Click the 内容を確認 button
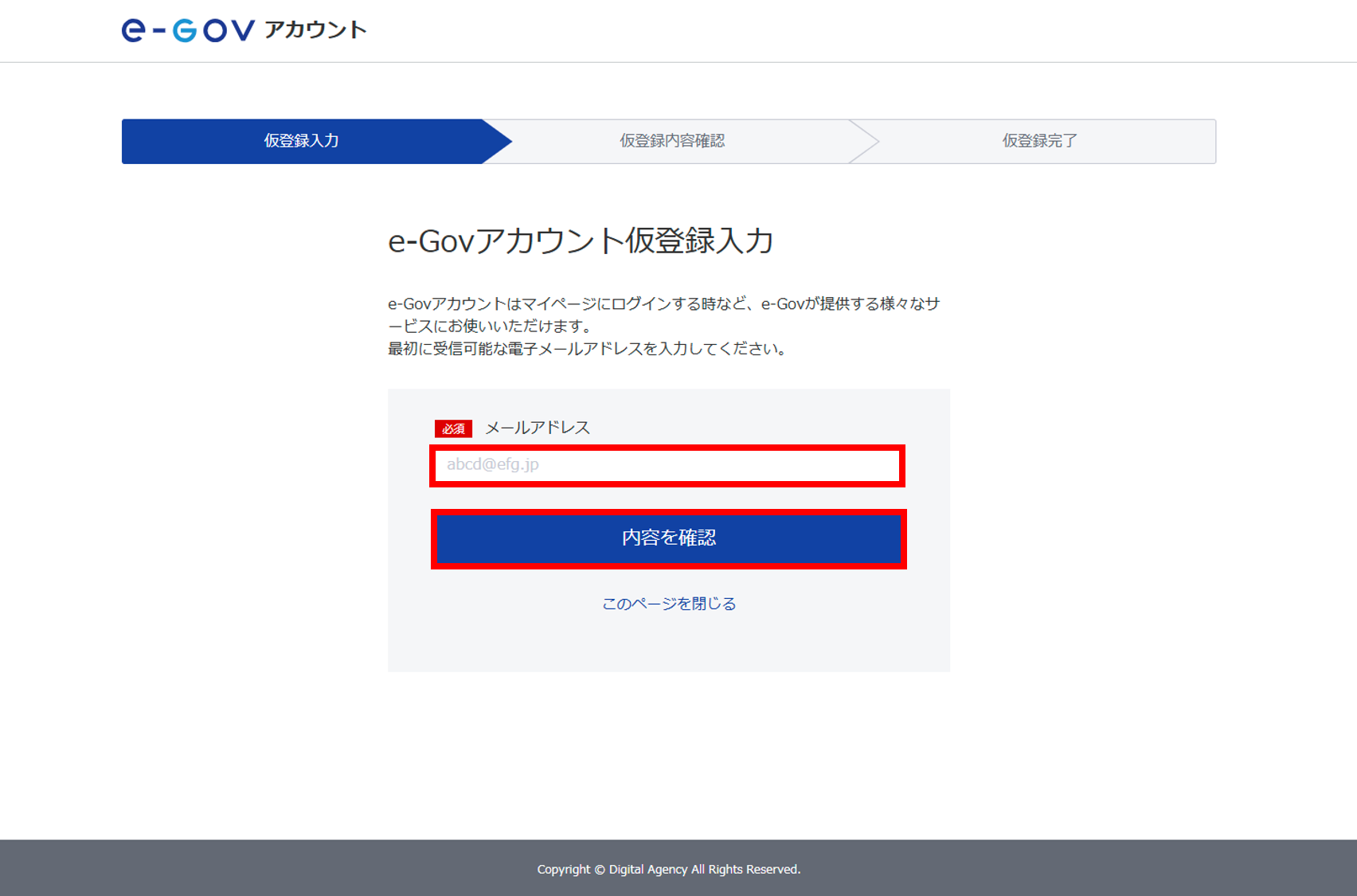Screen dimensions: 1357x896 [x=668, y=538]
